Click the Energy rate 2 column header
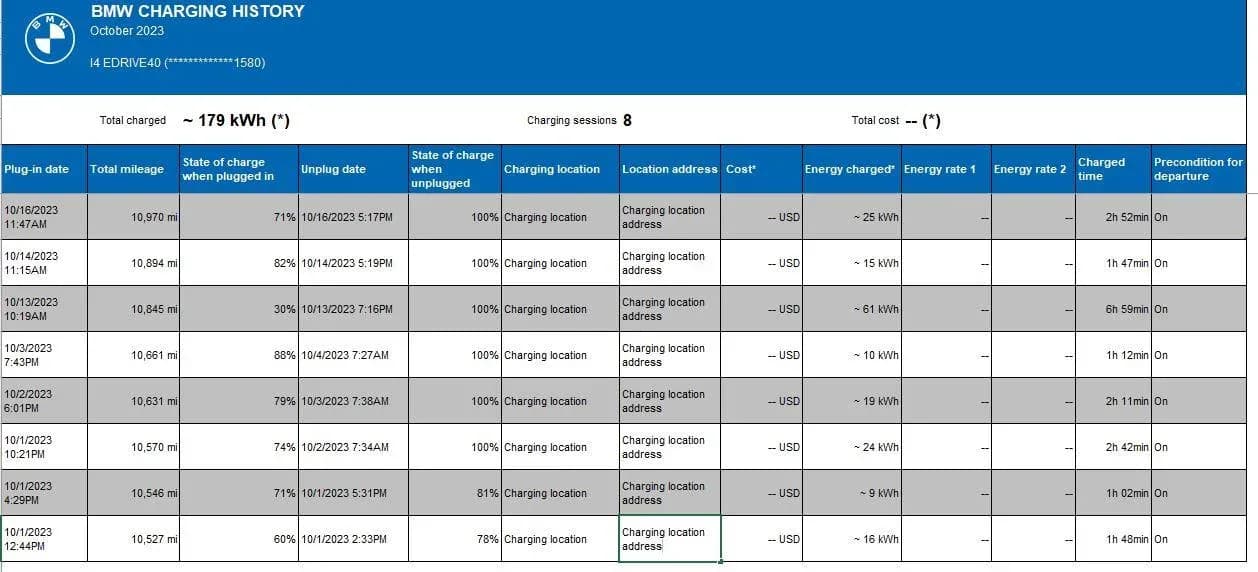The width and height of the screenshot is (1258, 572). coord(1033,169)
